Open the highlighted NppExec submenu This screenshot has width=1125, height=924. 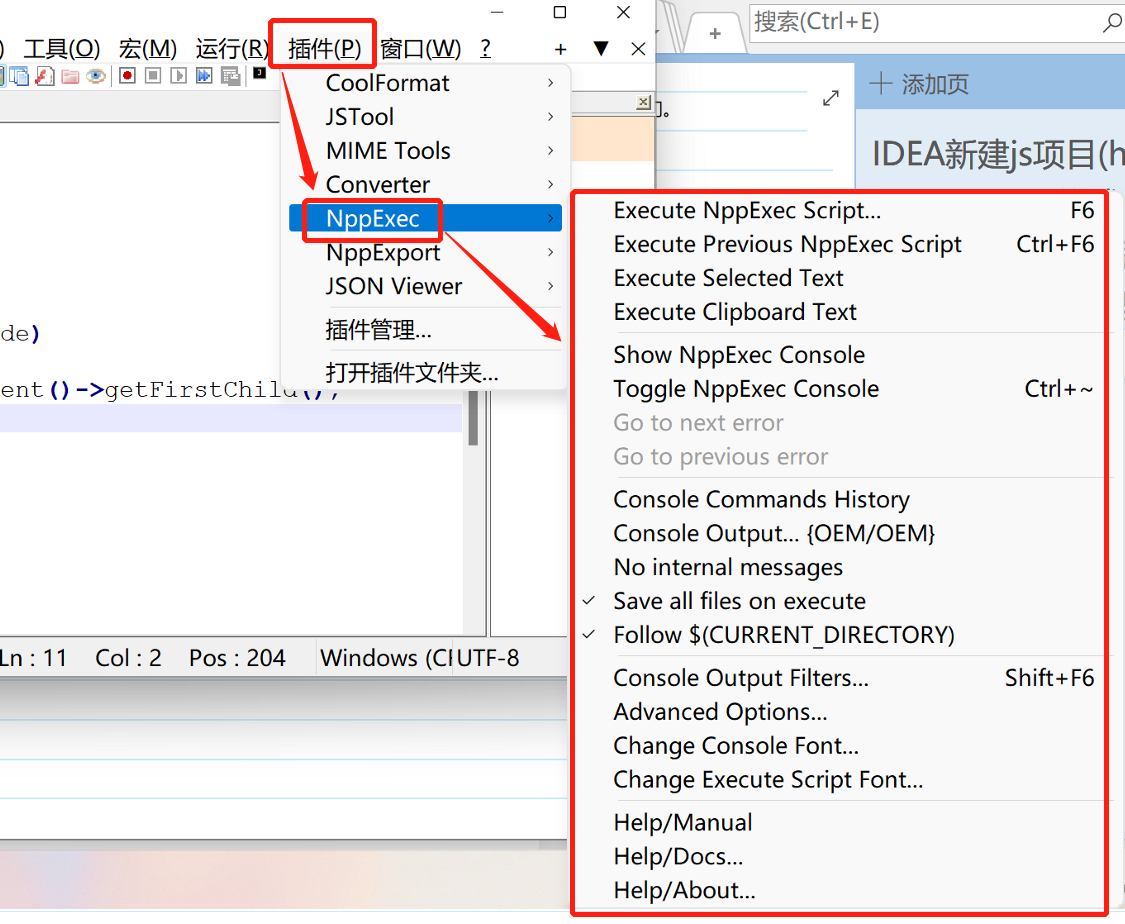tap(425, 218)
